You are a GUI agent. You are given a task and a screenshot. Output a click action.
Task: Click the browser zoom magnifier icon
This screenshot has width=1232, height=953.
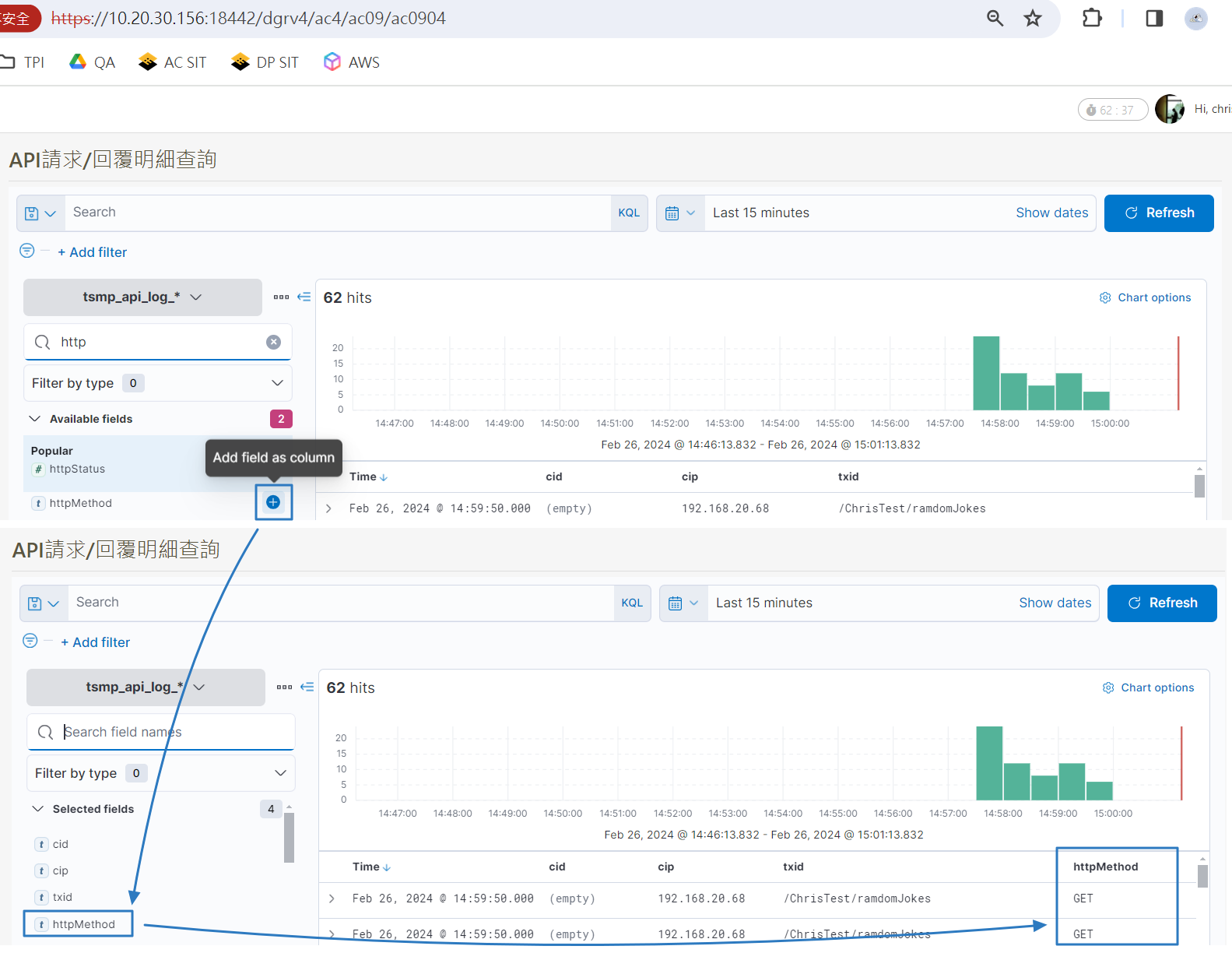[x=995, y=18]
